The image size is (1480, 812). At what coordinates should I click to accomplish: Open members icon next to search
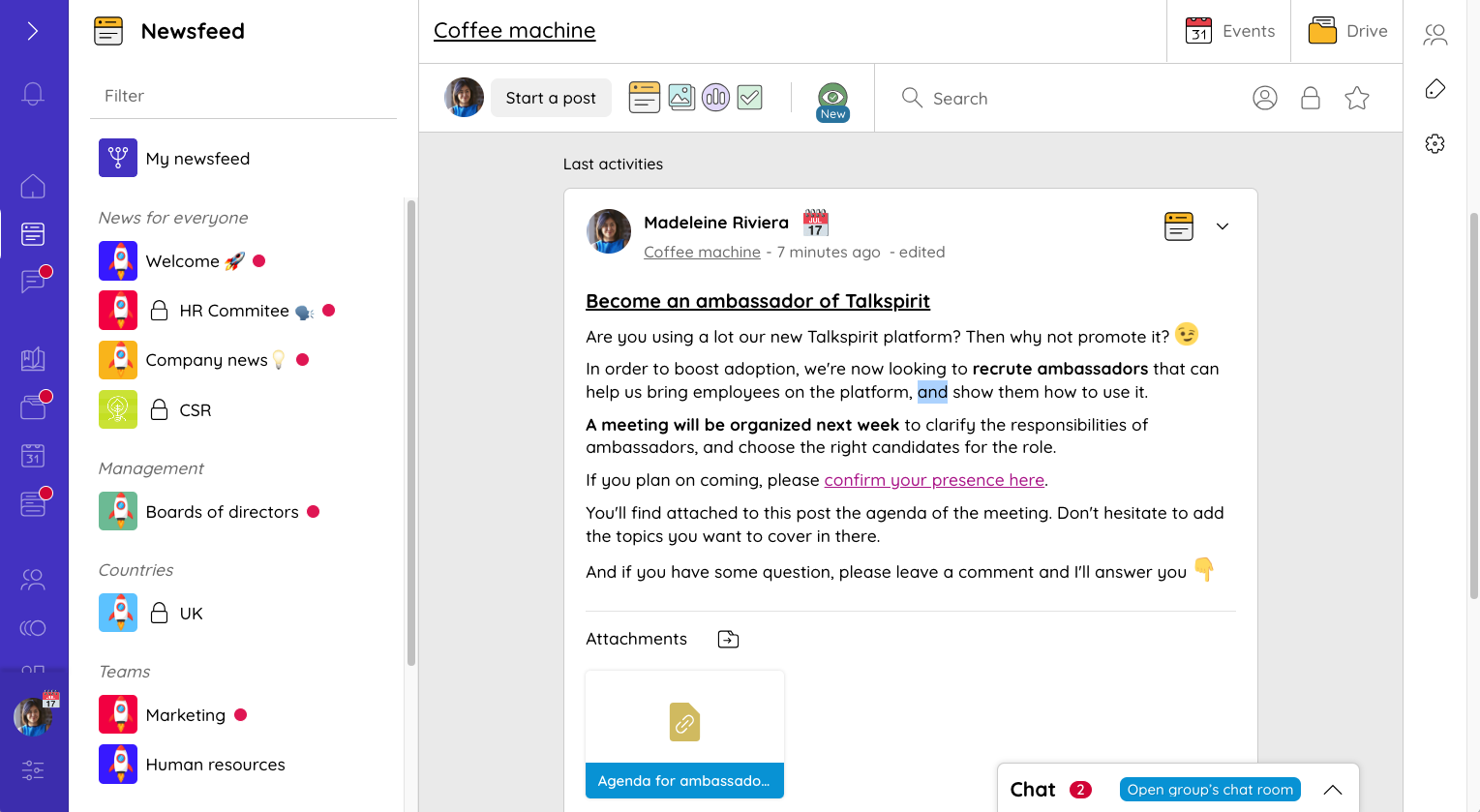(1265, 98)
